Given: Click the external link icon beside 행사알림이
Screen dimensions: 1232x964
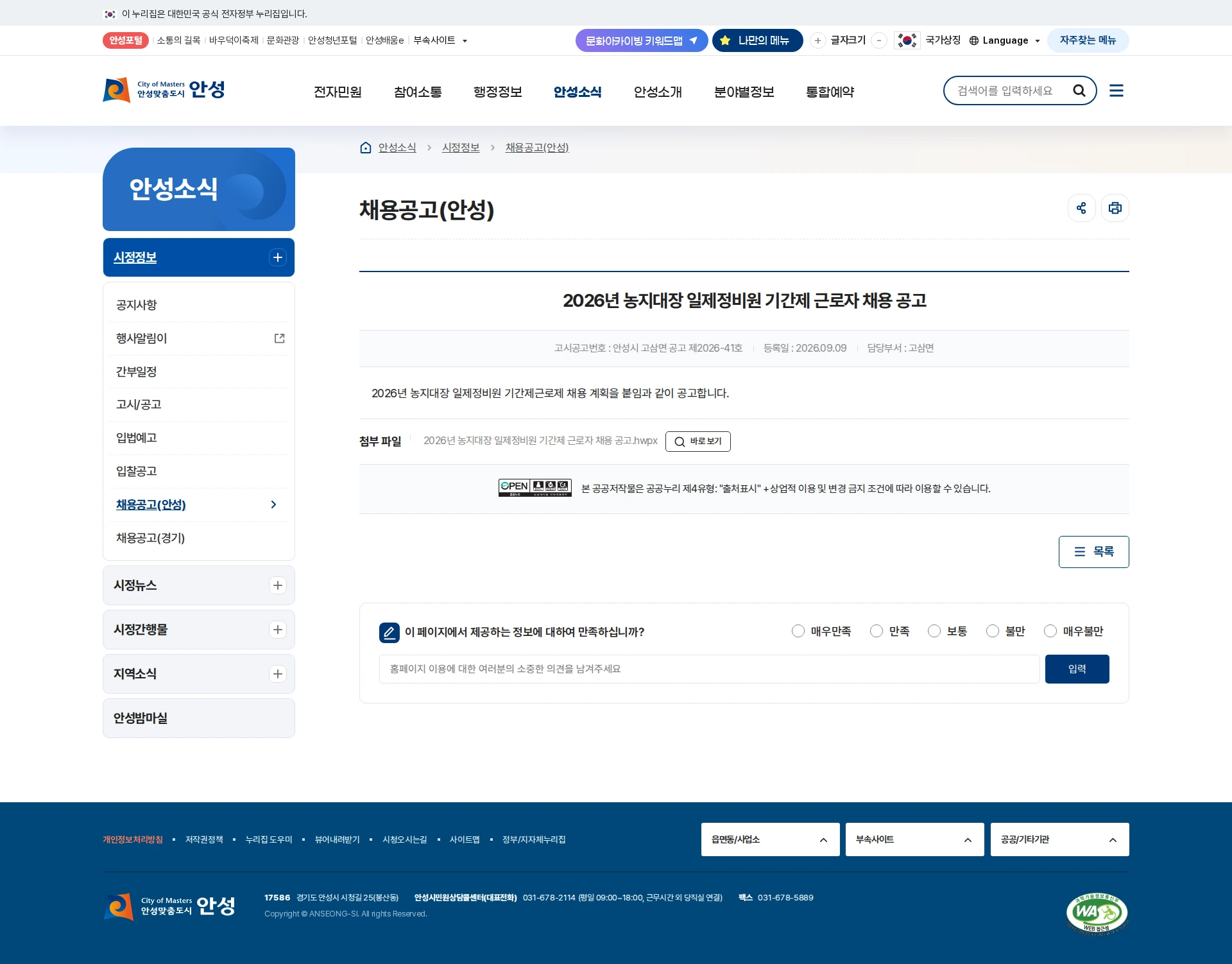Looking at the screenshot, I should pyautogui.click(x=279, y=338).
